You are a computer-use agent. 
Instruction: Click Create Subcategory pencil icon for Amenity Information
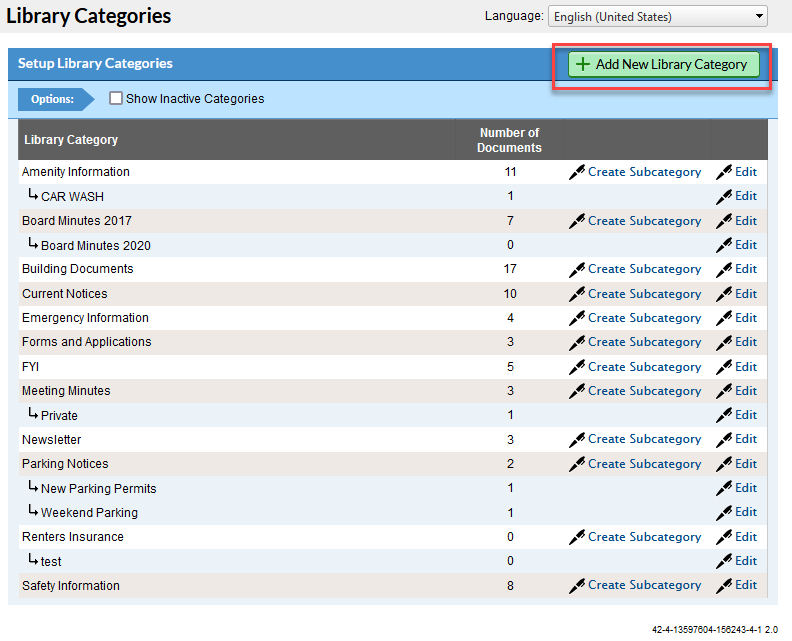pos(577,172)
